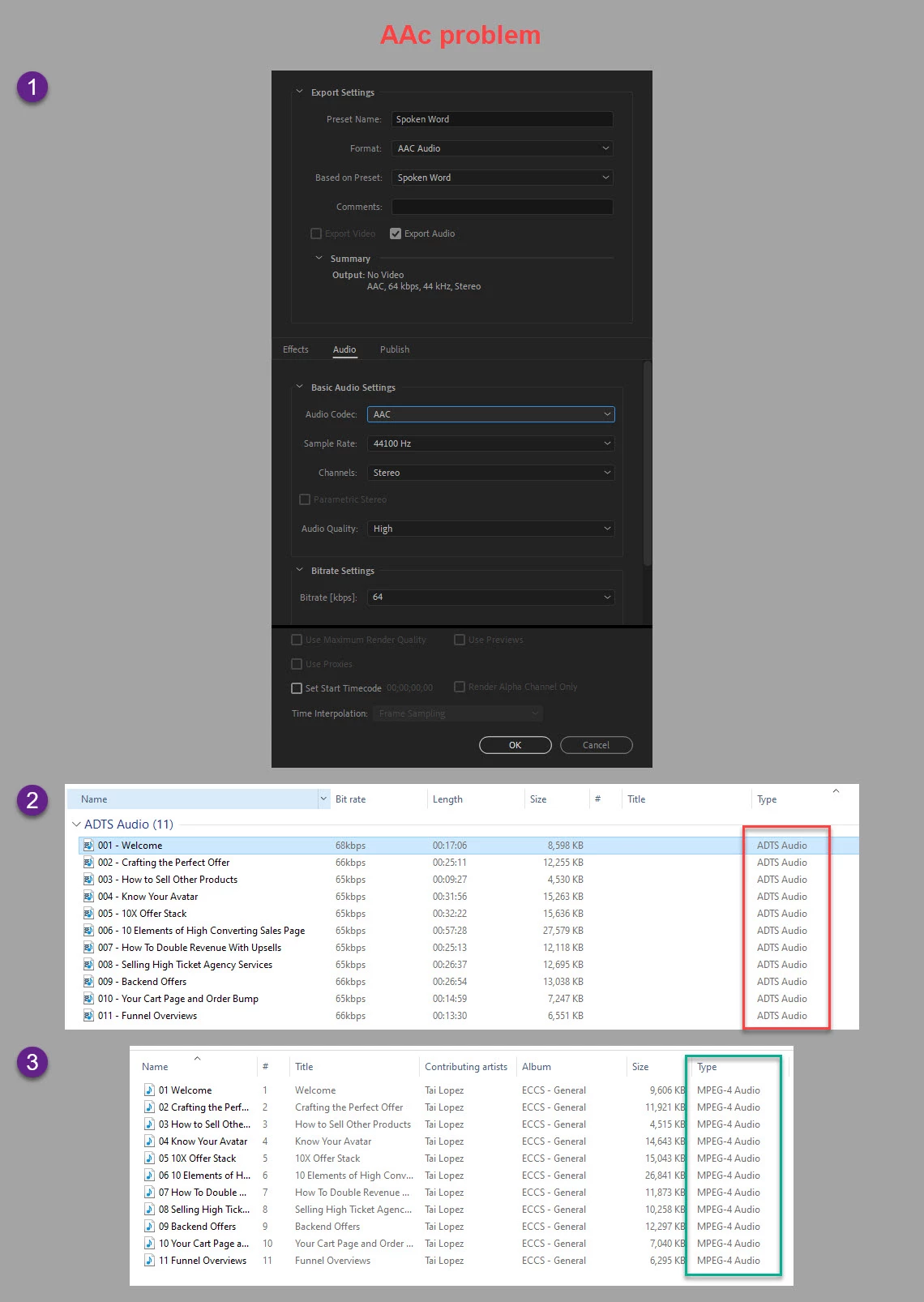Viewport: 924px width, 1302px height.
Task: Click music file icon of 03 How to Sell Othe...
Action: pyautogui.click(x=149, y=1124)
